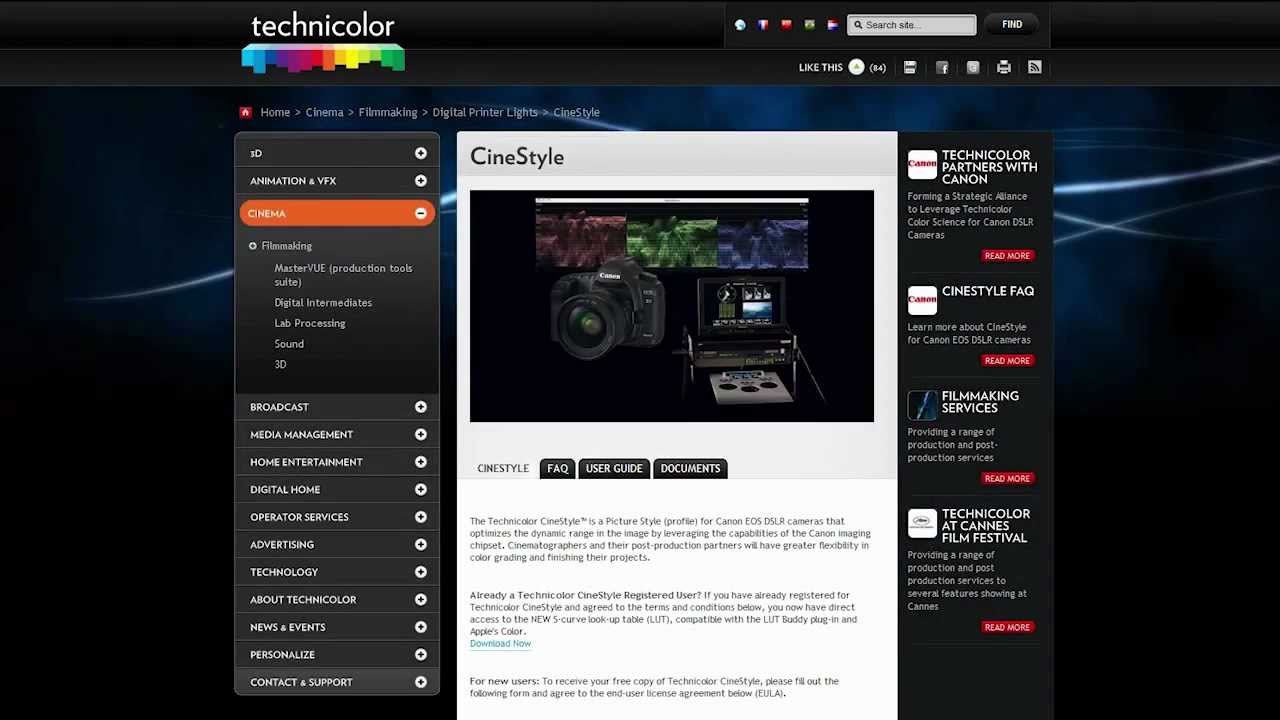This screenshot has width=1280, height=720.
Task: Open the RSS feed icon
Action: (1035, 67)
